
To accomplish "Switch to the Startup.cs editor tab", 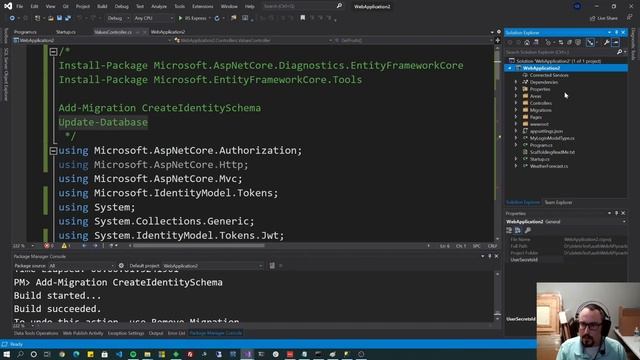I will 66,32.
